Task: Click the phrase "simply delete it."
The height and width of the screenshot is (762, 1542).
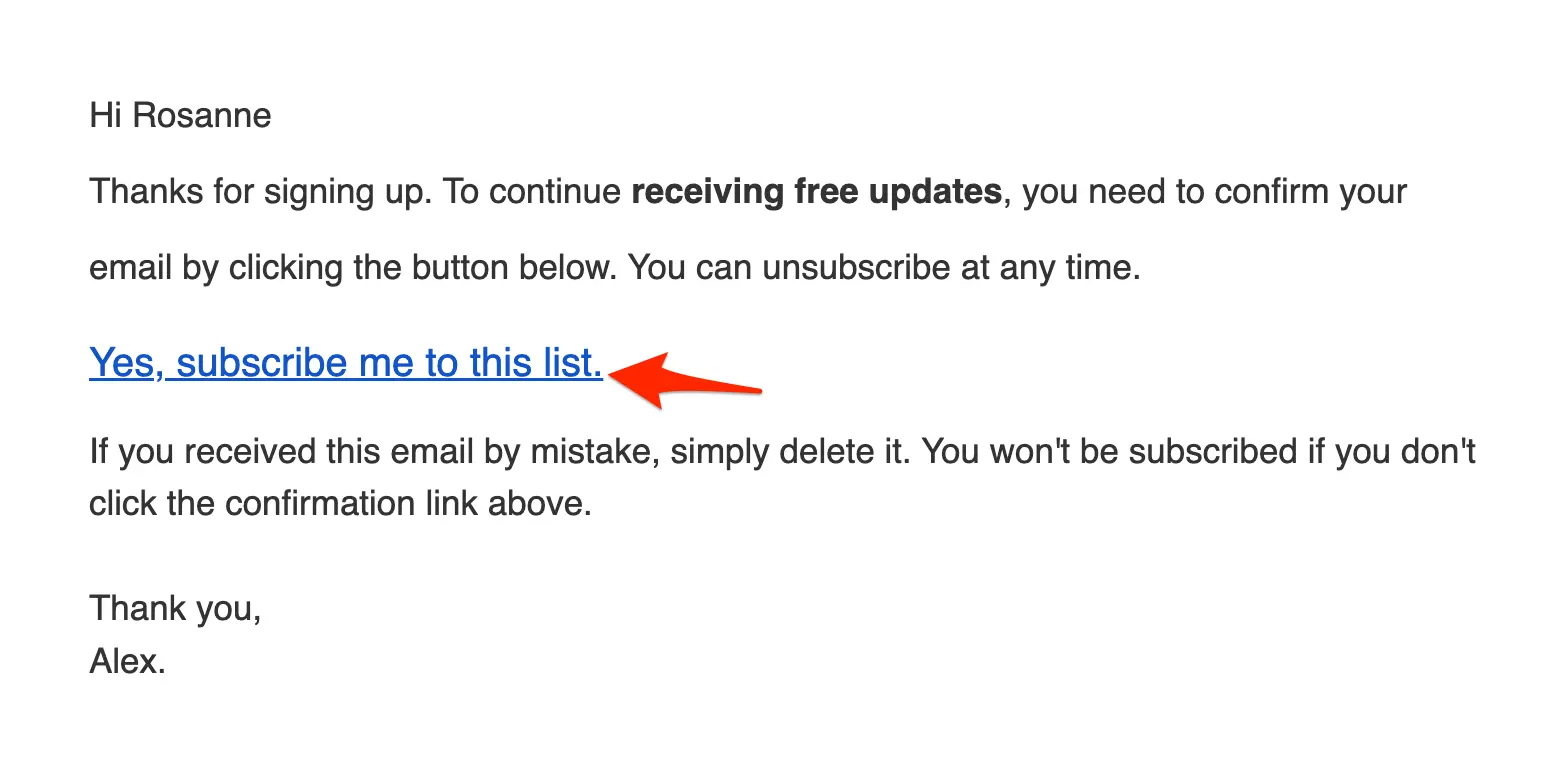Action: tap(790, 452)
